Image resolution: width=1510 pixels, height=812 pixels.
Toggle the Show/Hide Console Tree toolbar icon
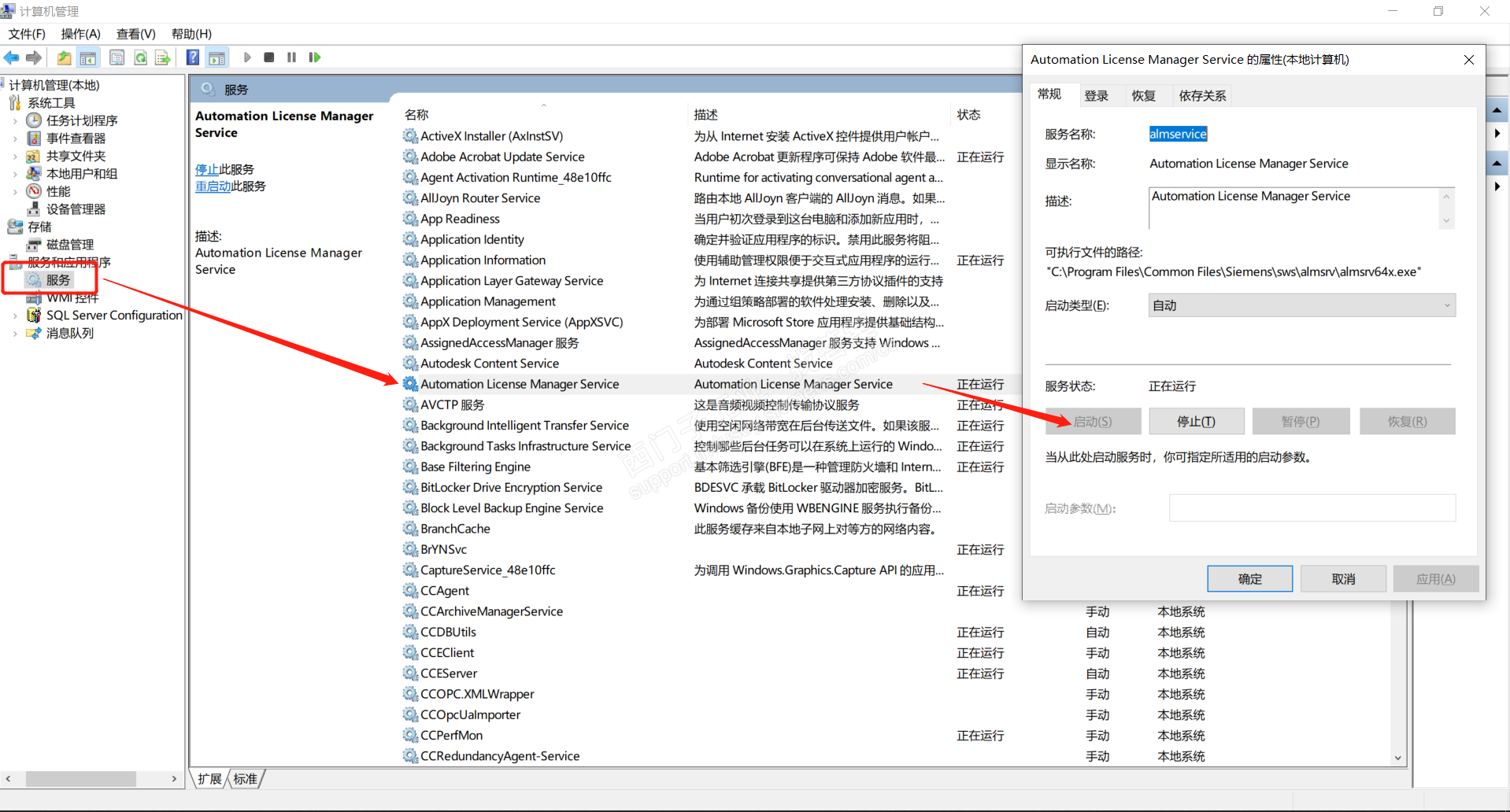point(88,57)
